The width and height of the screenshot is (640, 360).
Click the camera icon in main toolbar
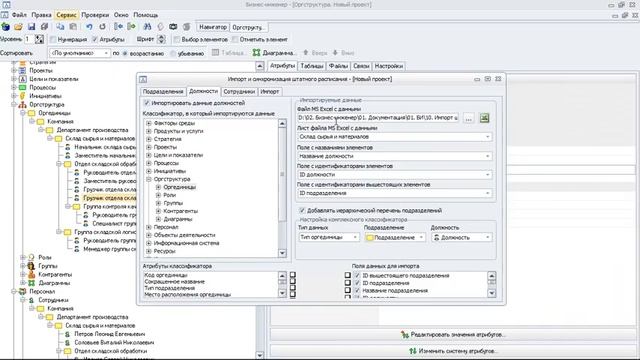[x=173, y=27]
